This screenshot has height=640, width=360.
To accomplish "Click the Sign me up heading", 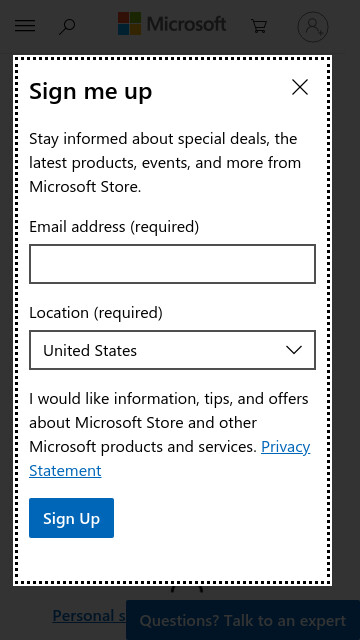I will tap(91, 91).
